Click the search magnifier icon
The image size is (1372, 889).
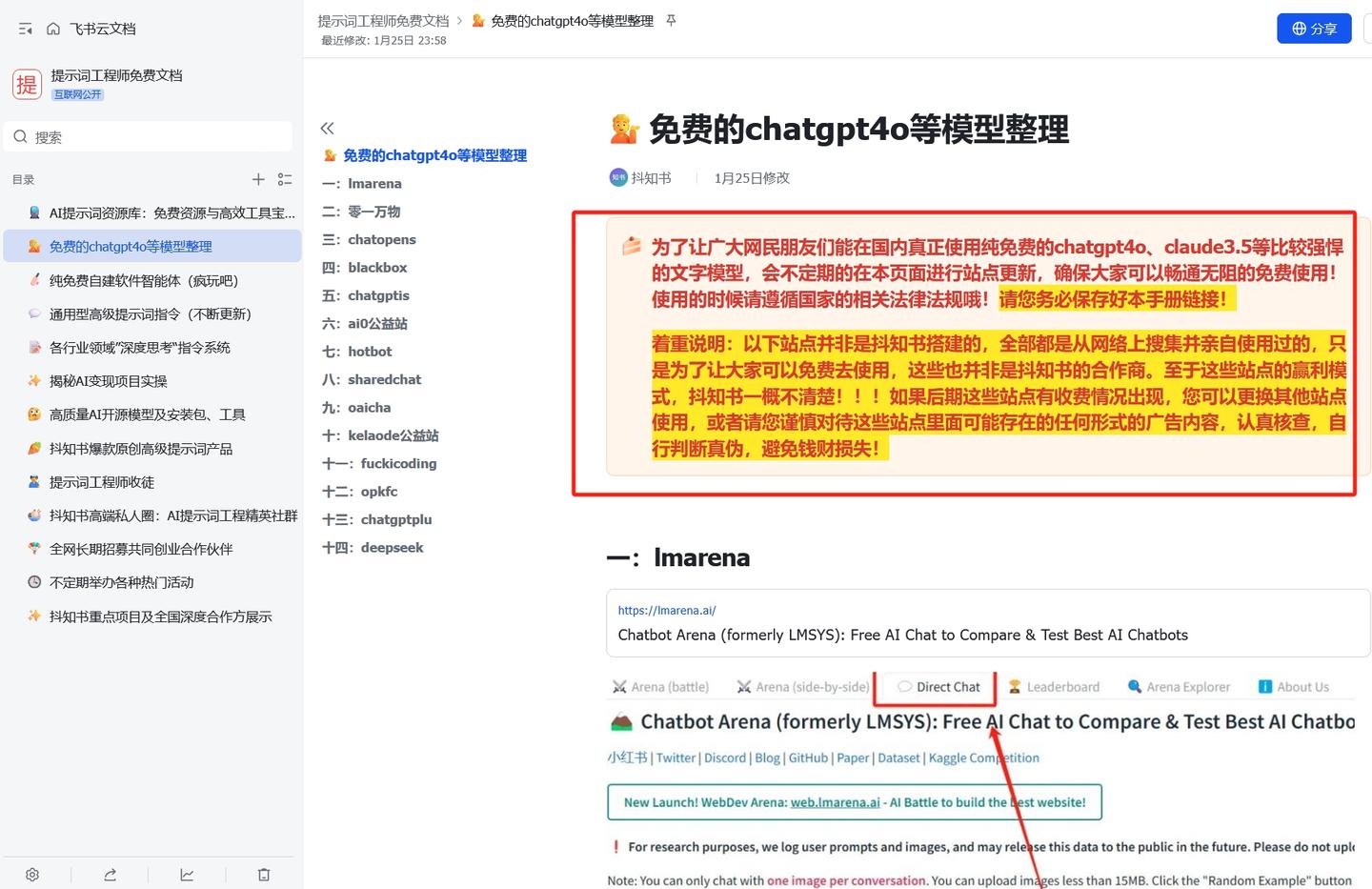pos(20,136)
